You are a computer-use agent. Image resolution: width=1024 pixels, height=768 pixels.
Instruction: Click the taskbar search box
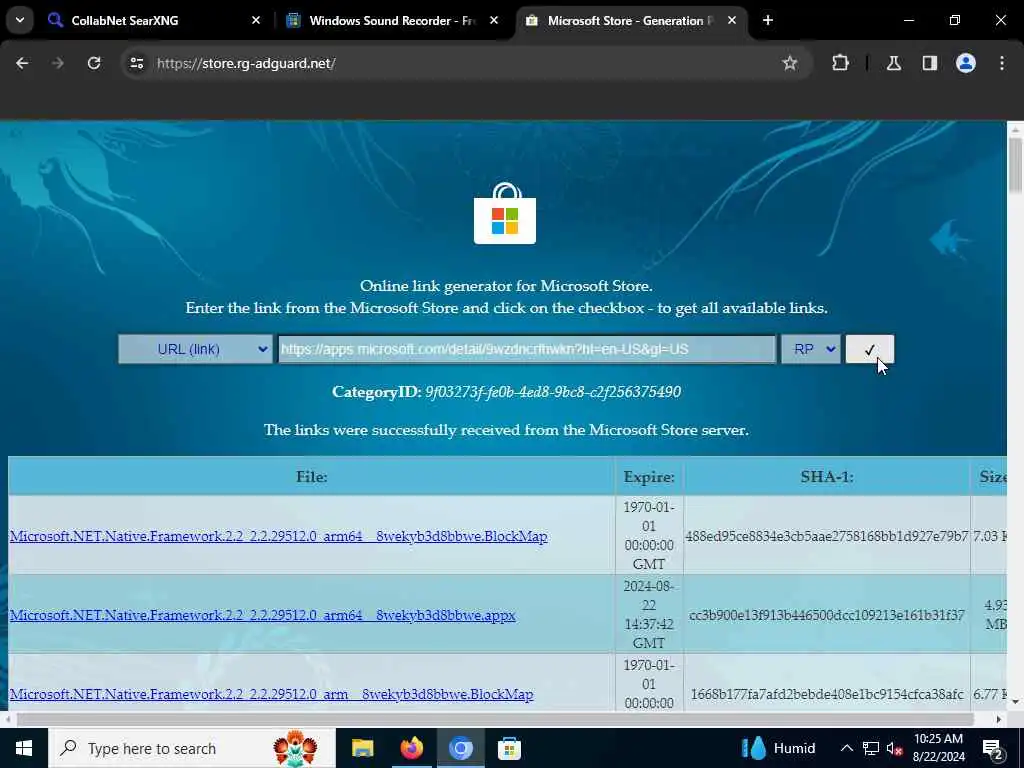pos(191,748)
